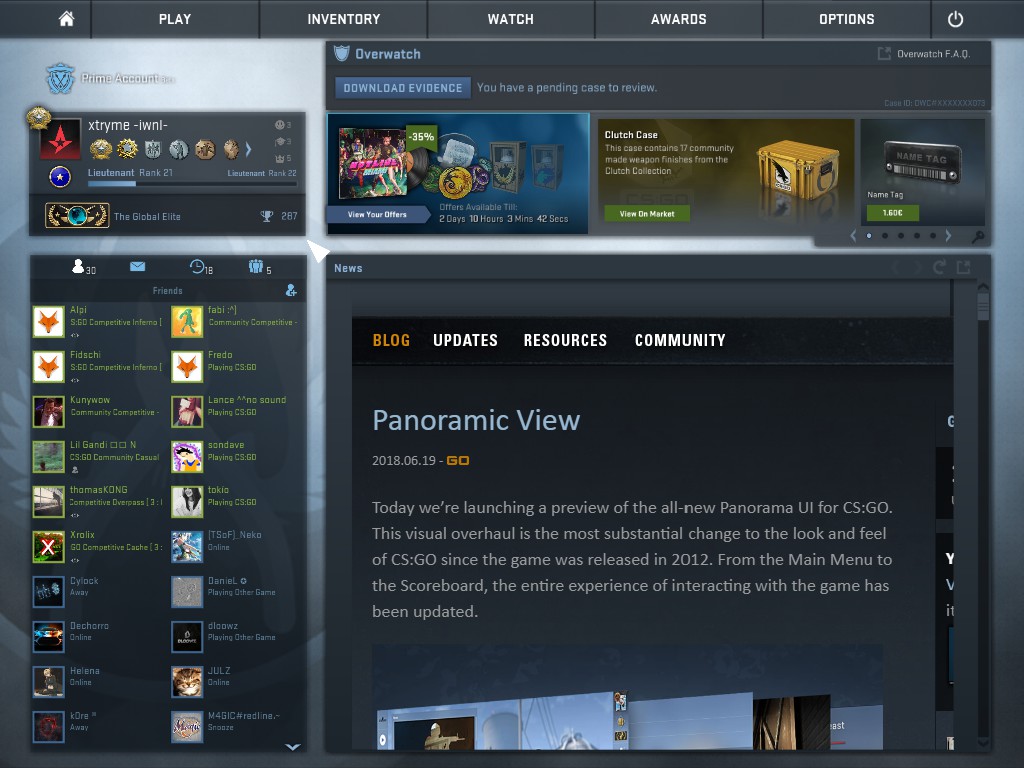
Task: Click the power quit icon
Action: point(955,19)
